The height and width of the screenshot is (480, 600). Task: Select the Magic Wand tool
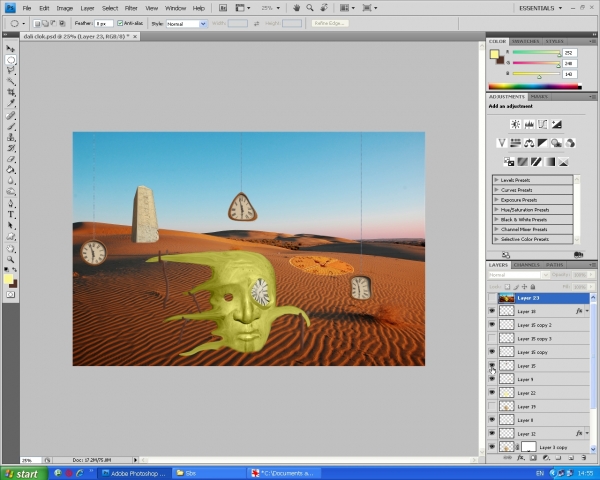pyautogui.click(x=10, y=81)
